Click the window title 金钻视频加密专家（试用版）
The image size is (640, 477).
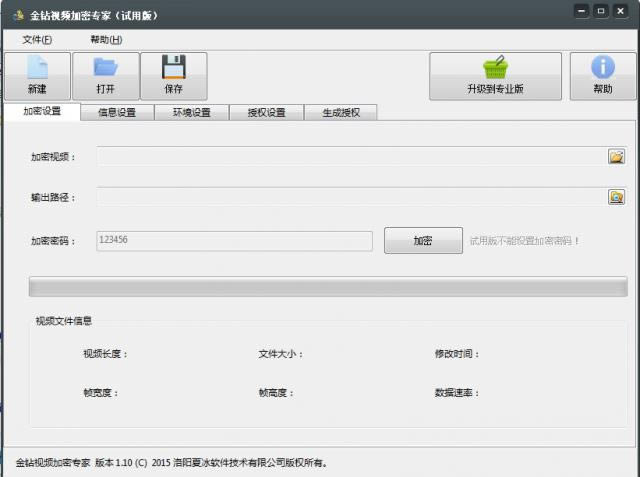[94, 16]
